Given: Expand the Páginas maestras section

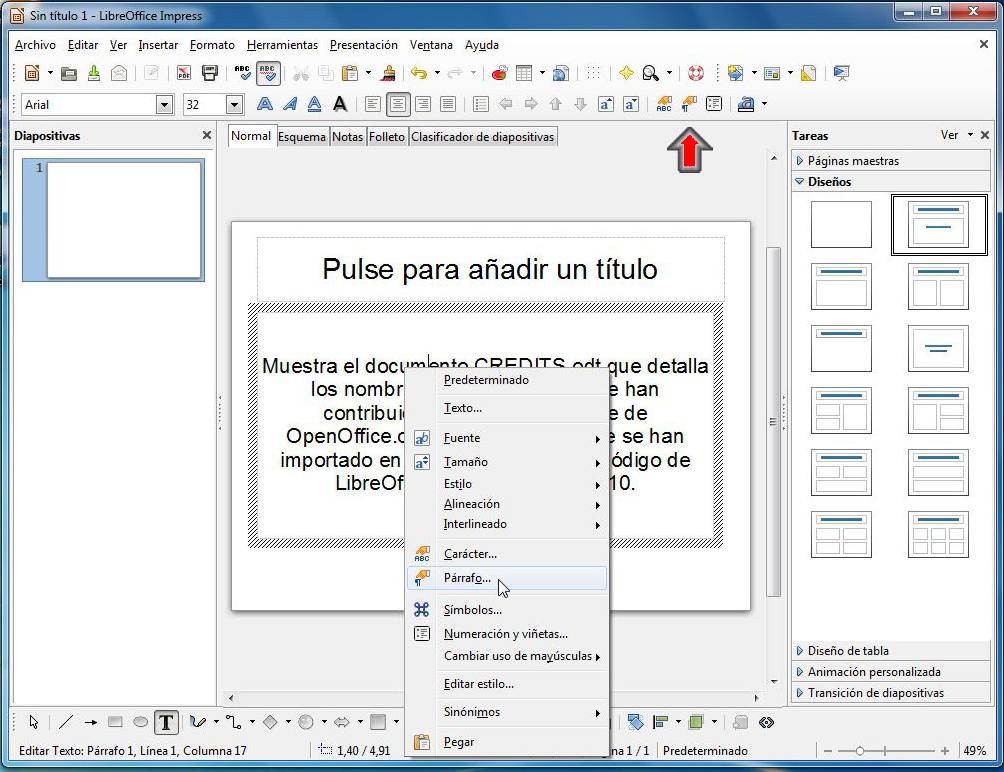Looking at the screenshot, I should click(x=891, y=161).
